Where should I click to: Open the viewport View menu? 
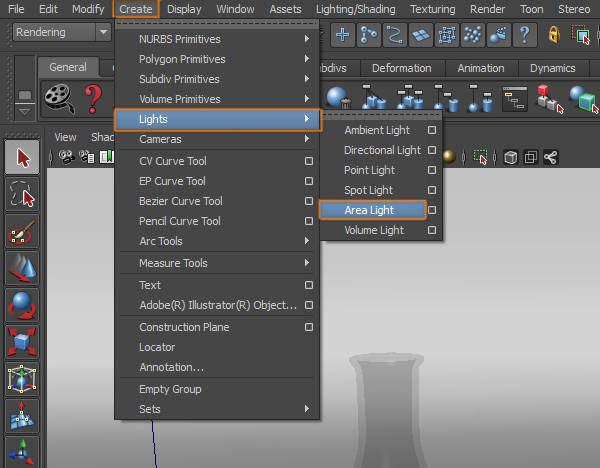tap(65, 137)
